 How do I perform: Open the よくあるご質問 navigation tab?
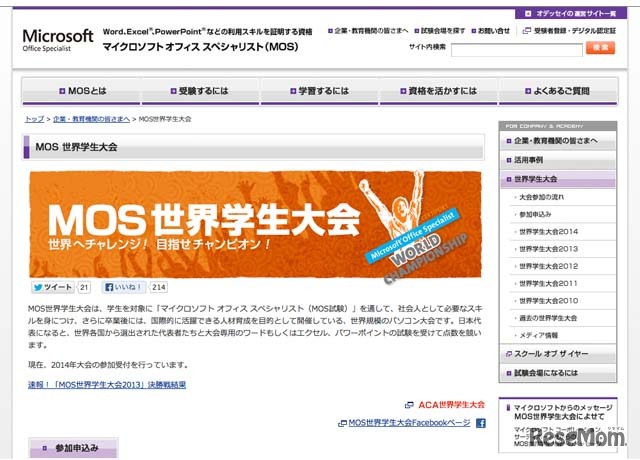click(558, 91)
